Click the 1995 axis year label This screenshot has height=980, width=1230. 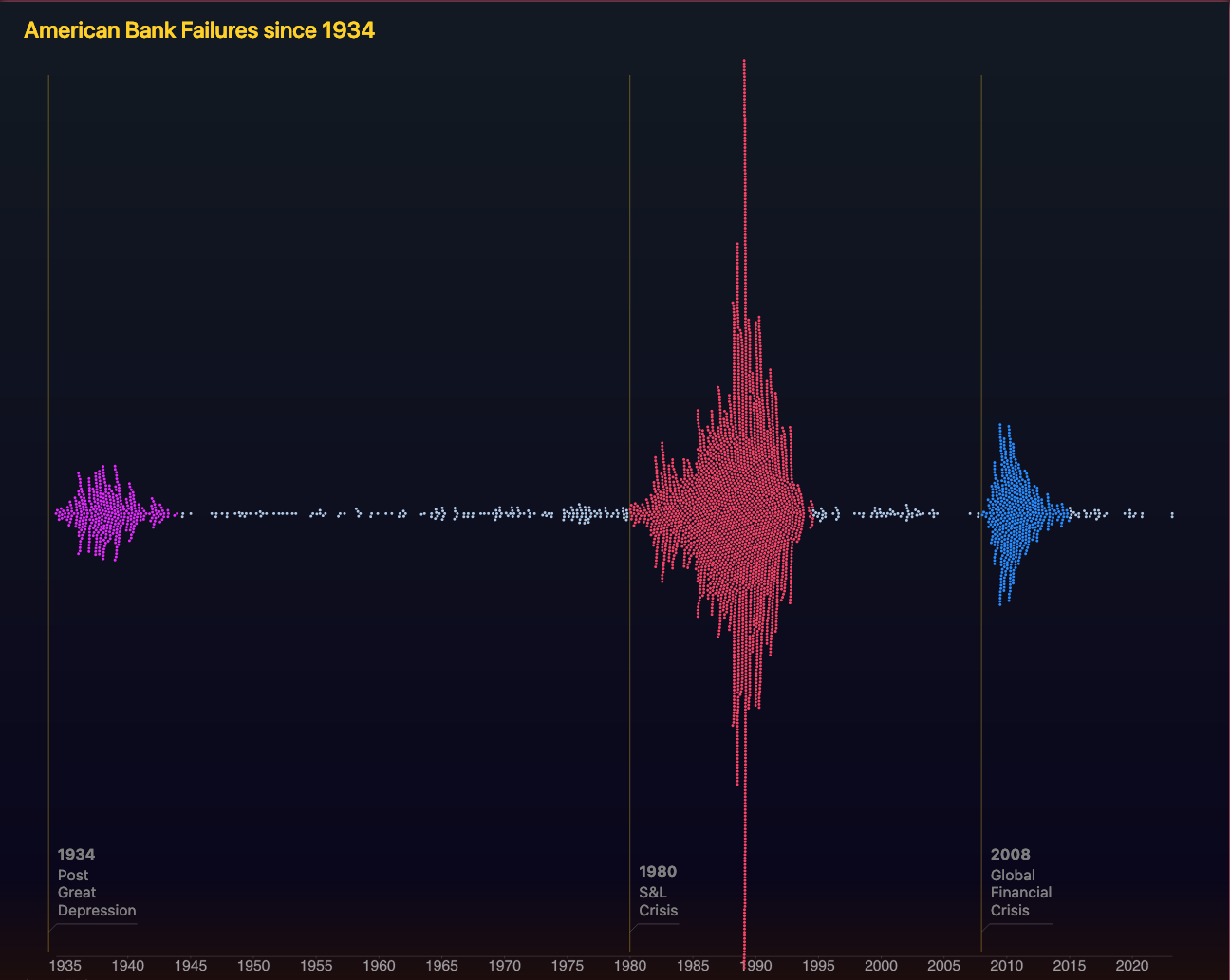(818, 966)
